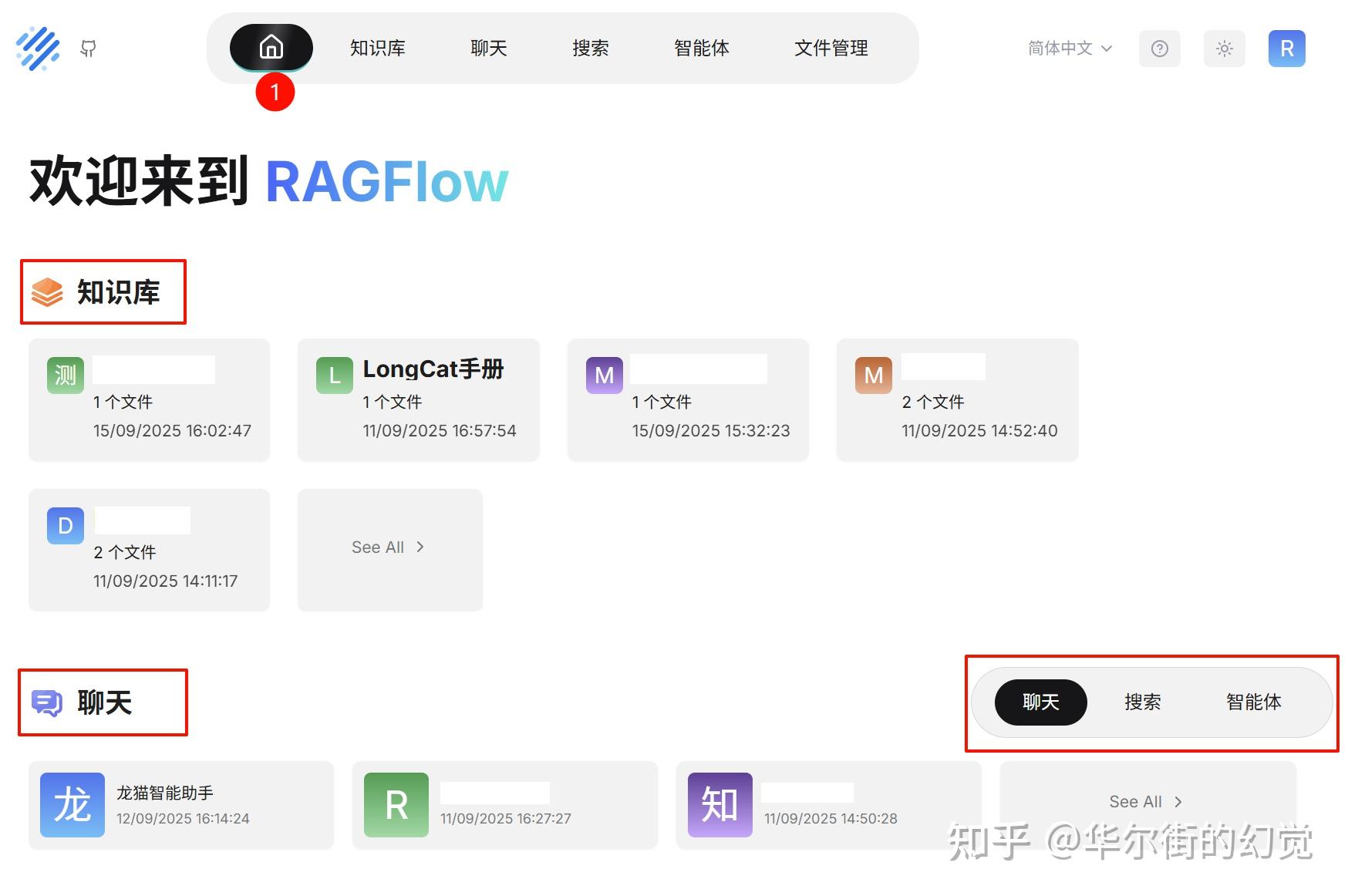Image resolution: width=1348 pixels, height=896 pixels.
Task: Click the R user avatar
Action: tap(1286, 49)
